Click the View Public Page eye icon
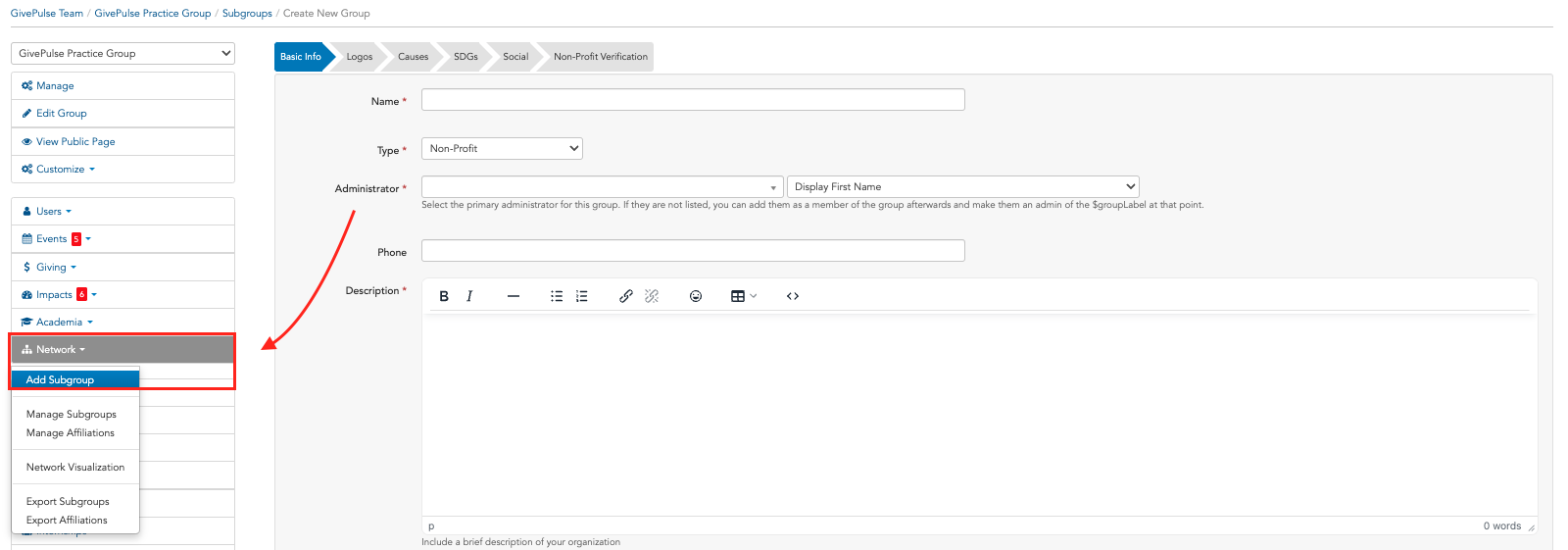Screen dimensions: 1568x550 (x=27, y=141)
